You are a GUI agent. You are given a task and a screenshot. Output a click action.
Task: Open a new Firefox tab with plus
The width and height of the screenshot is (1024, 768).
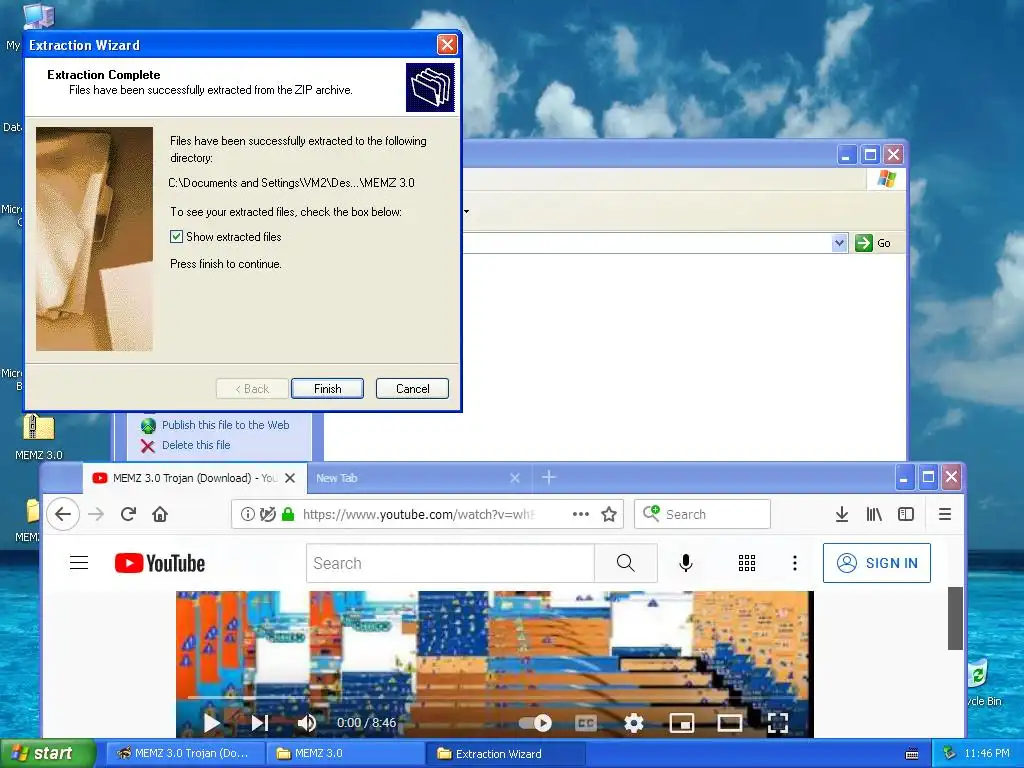tap(549, 477)
